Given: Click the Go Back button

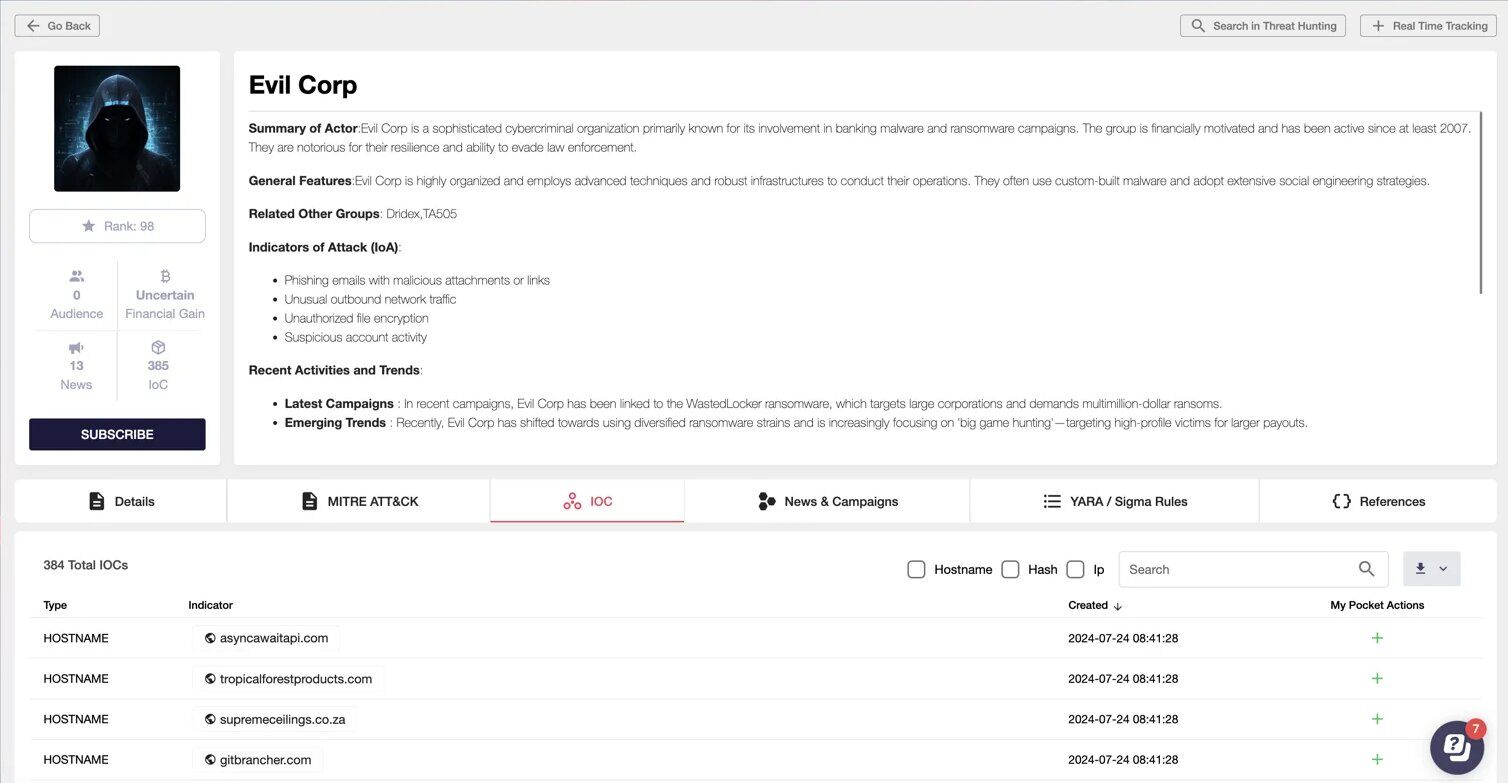Looking at the screenshot, I should pos(57,26).
